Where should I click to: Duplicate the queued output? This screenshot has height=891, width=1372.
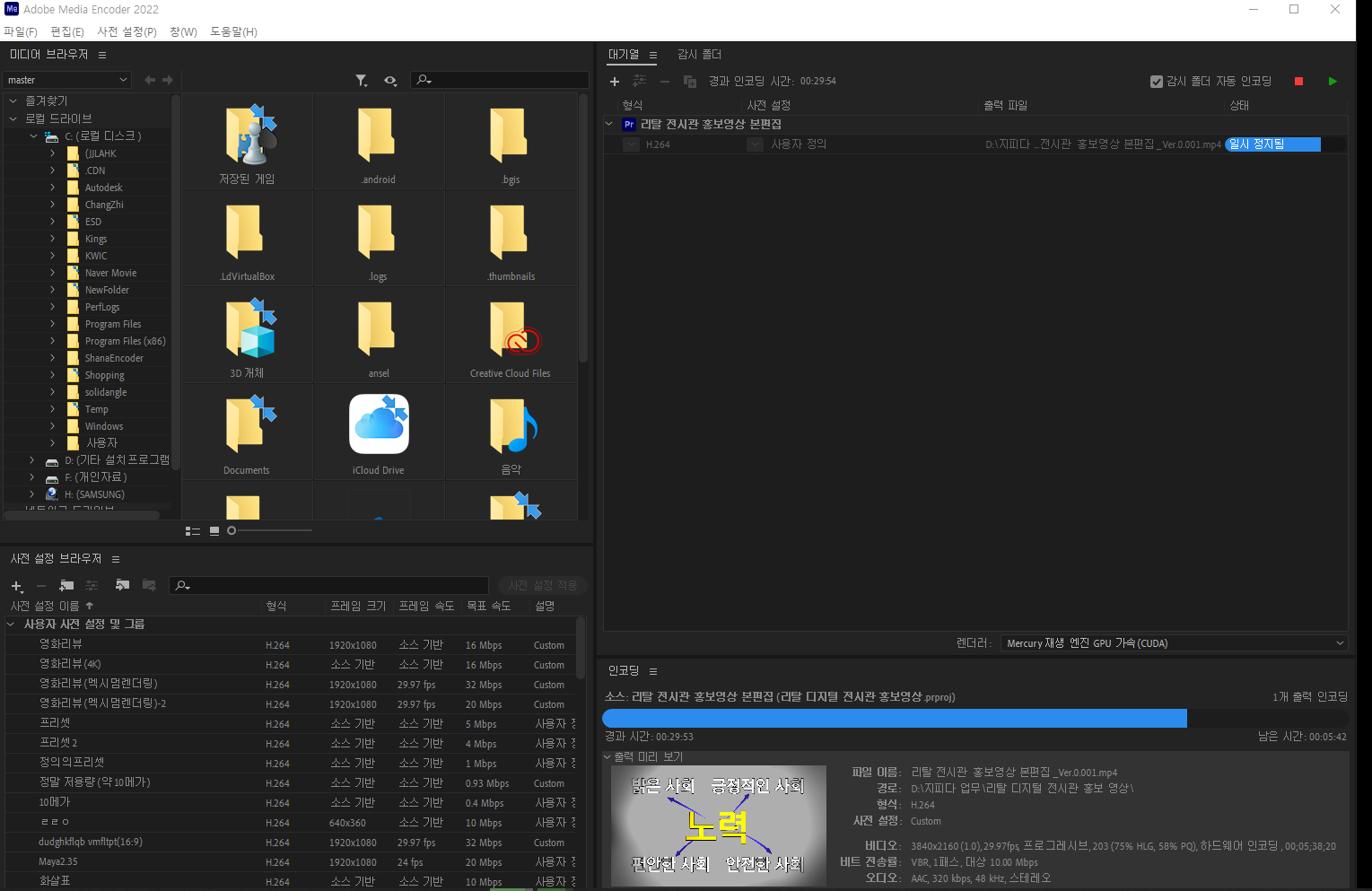(x=689, y=81)
